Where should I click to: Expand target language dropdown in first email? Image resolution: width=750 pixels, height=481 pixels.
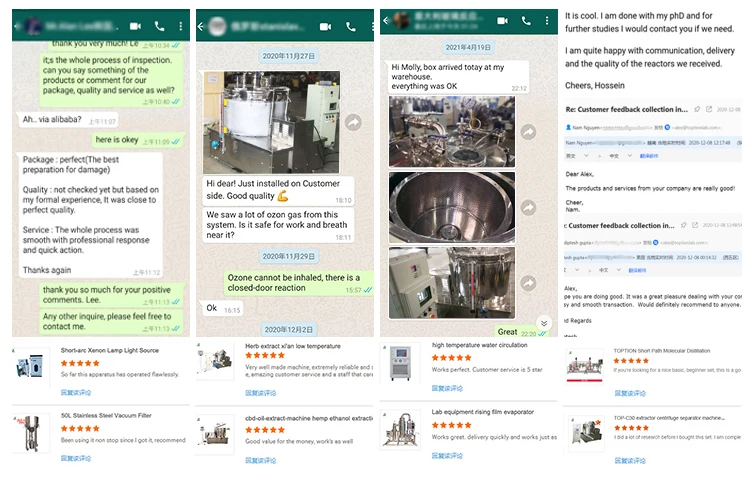pyautogui.click(x=628, y=156)
